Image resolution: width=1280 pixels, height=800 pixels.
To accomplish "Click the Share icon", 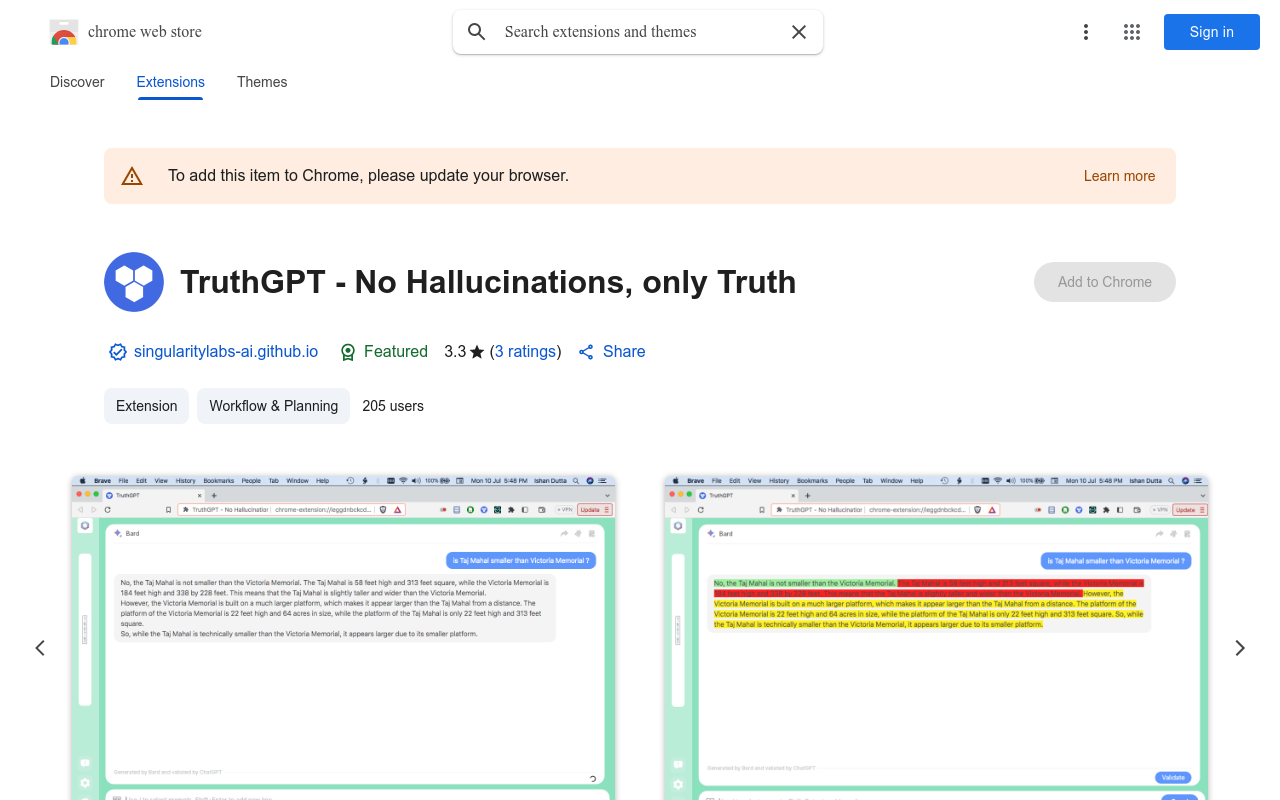I will click(x=586, y=352).
